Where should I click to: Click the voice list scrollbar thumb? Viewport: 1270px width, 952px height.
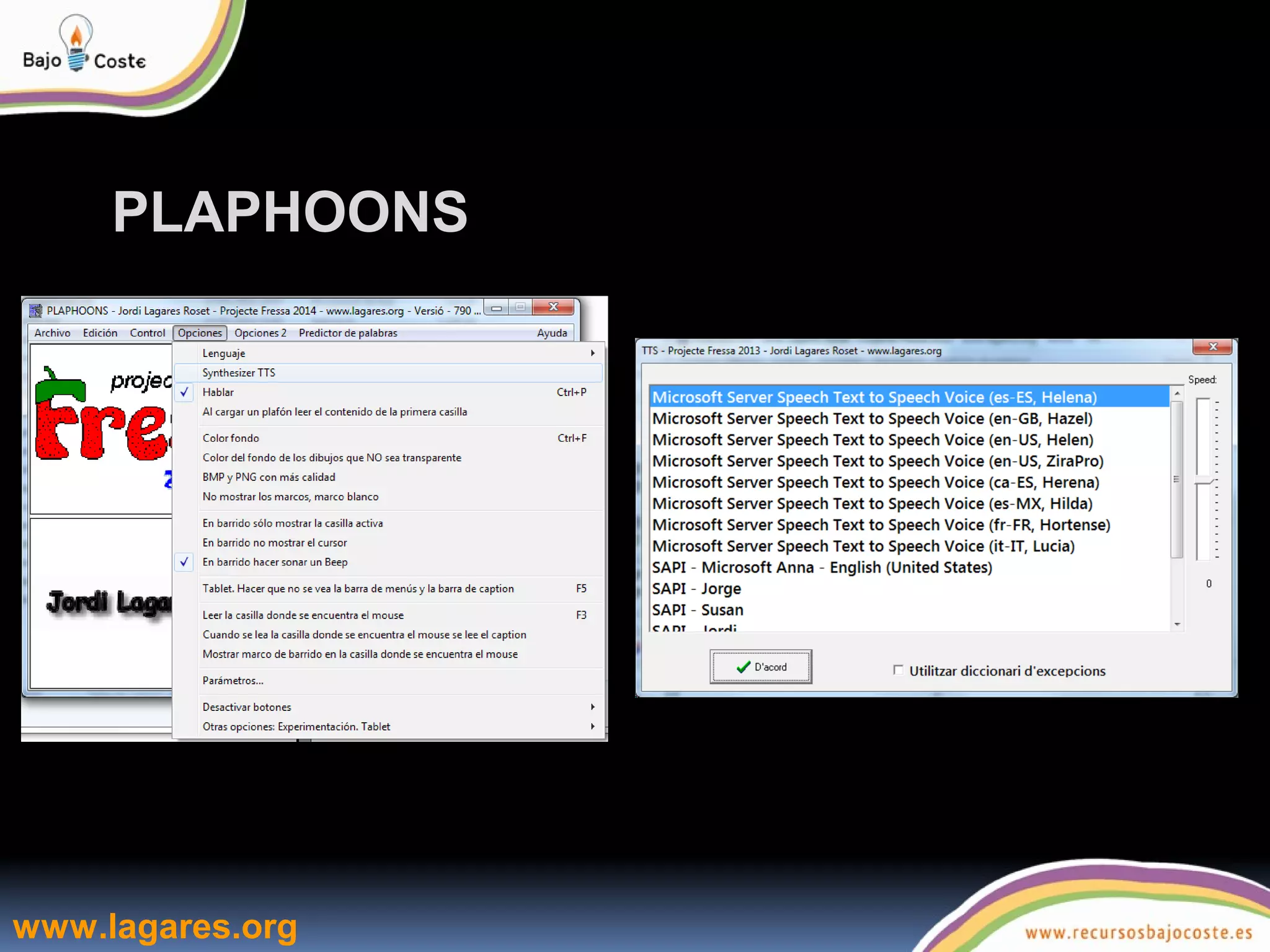1176,479
